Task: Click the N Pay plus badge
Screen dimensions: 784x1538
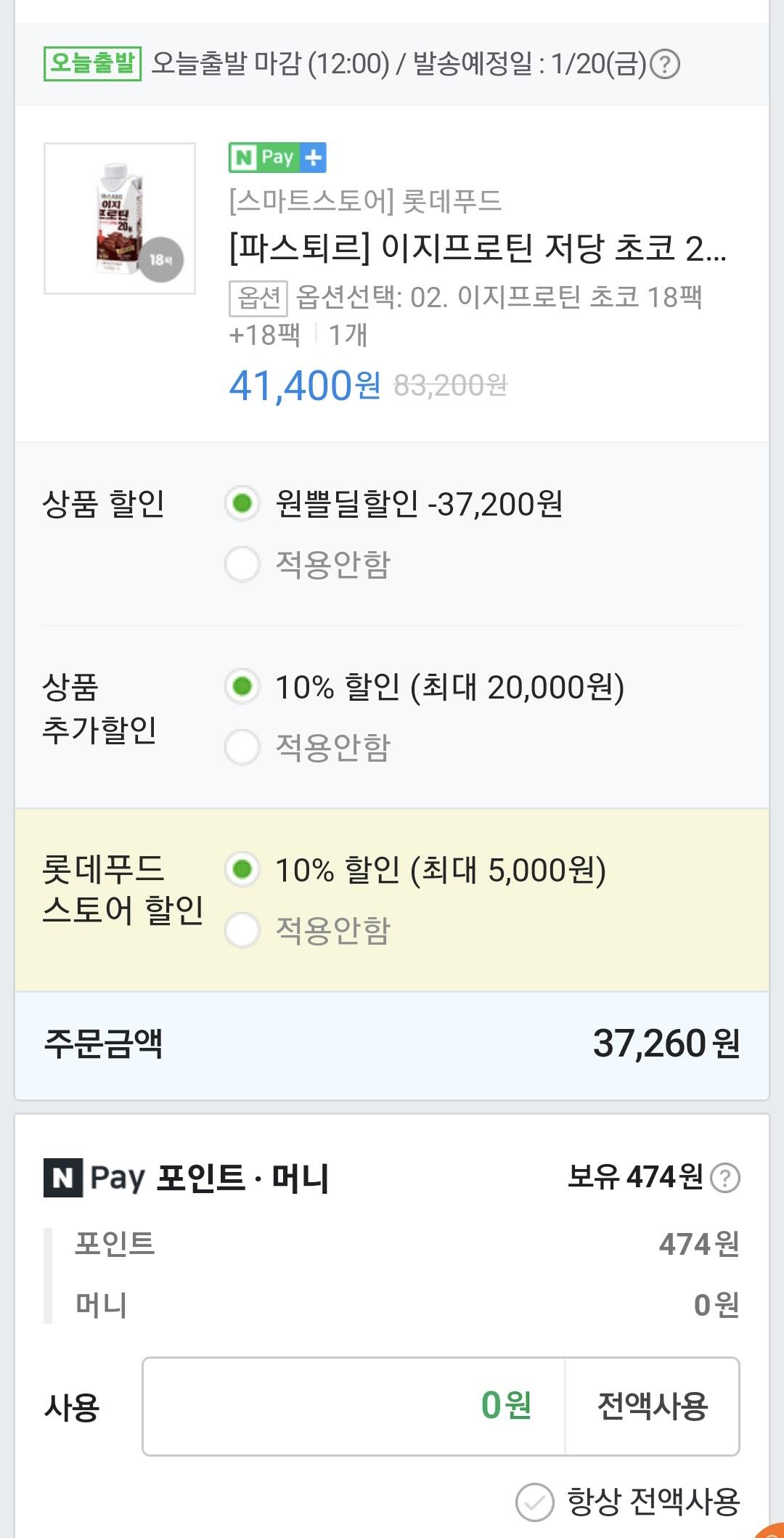Action: point(277,158)
